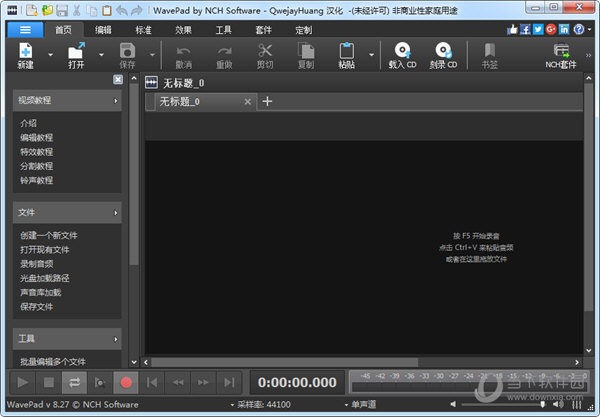
Task: Click the mixer levels icon in status bar
Action: coord(577,404)
